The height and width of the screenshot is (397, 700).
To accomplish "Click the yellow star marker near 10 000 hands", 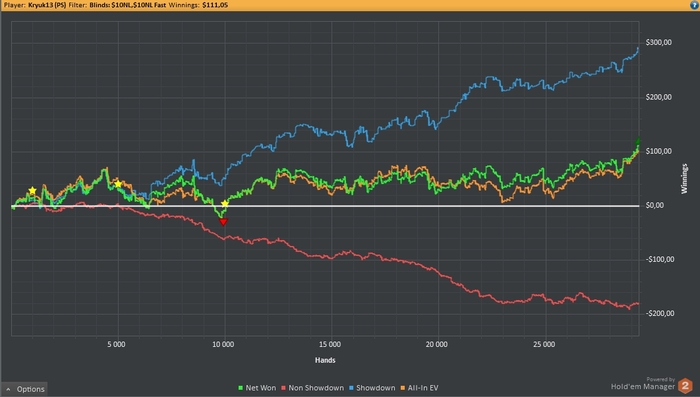I will (x=225, y=204).
